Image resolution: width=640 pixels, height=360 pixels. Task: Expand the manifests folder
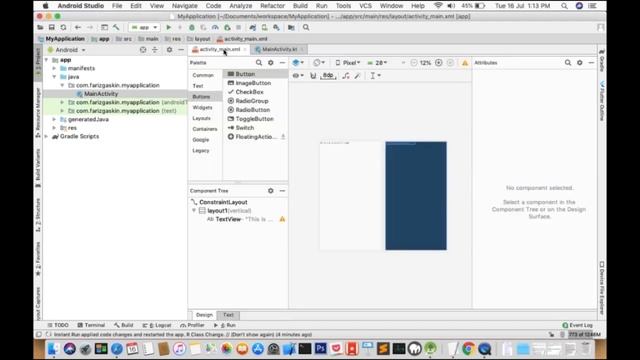click(x=54, y=68)
